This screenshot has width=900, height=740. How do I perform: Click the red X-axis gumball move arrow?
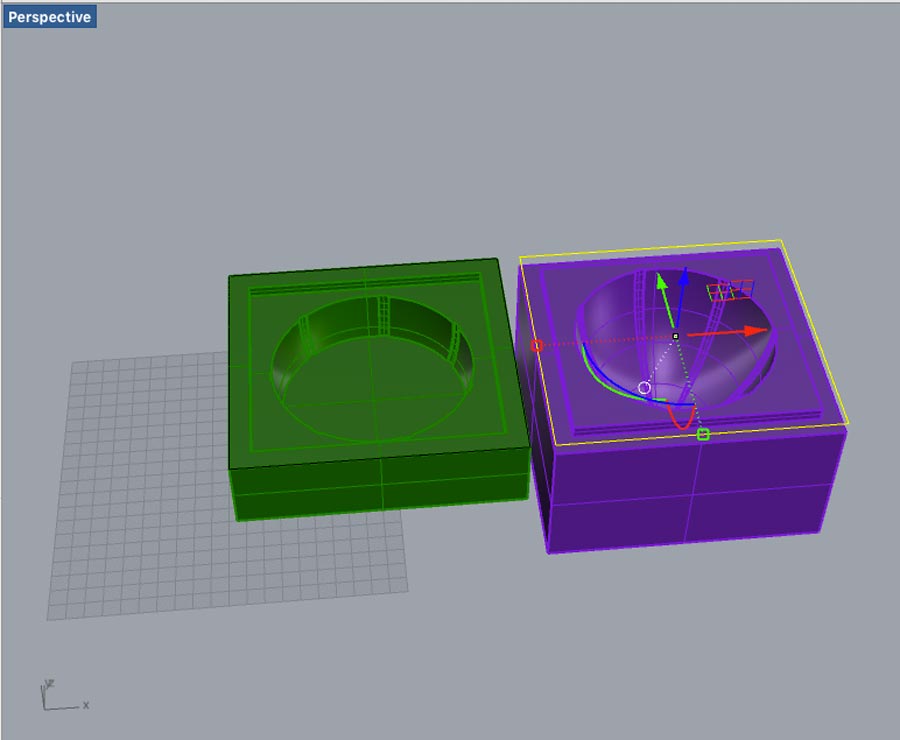click(750, 331)
